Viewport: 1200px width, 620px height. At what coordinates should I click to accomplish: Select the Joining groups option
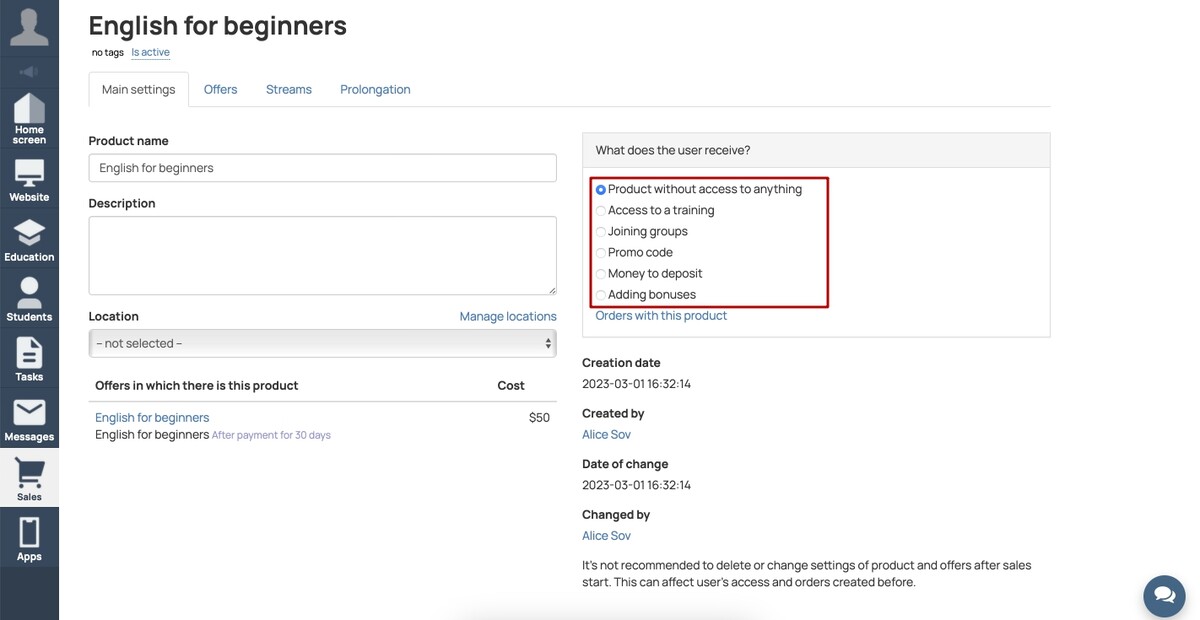(601, 231)
